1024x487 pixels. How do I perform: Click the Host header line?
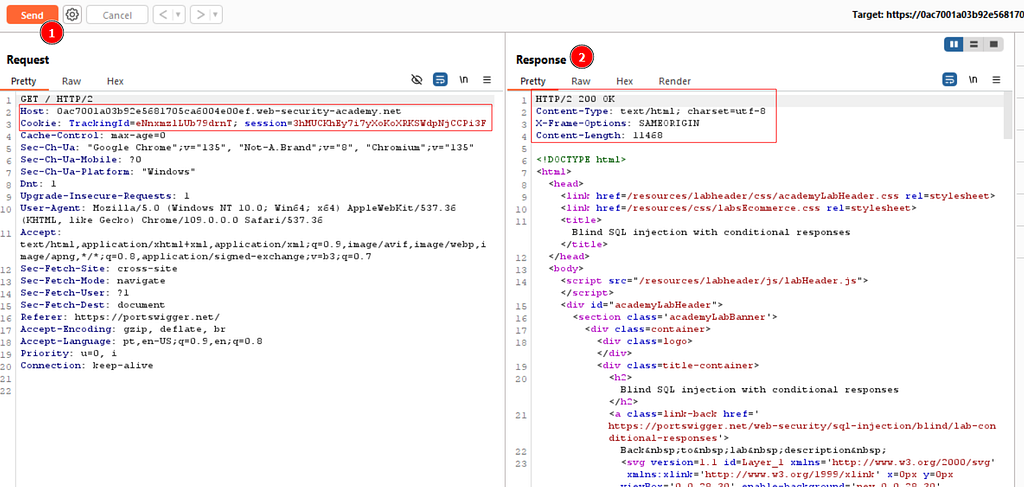click(x=210, y=111)
